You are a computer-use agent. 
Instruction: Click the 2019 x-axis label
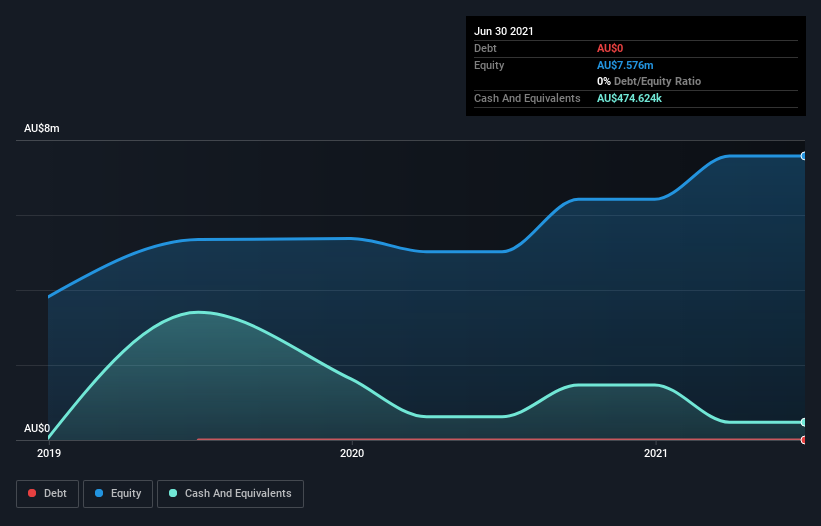tap(49, 453)
